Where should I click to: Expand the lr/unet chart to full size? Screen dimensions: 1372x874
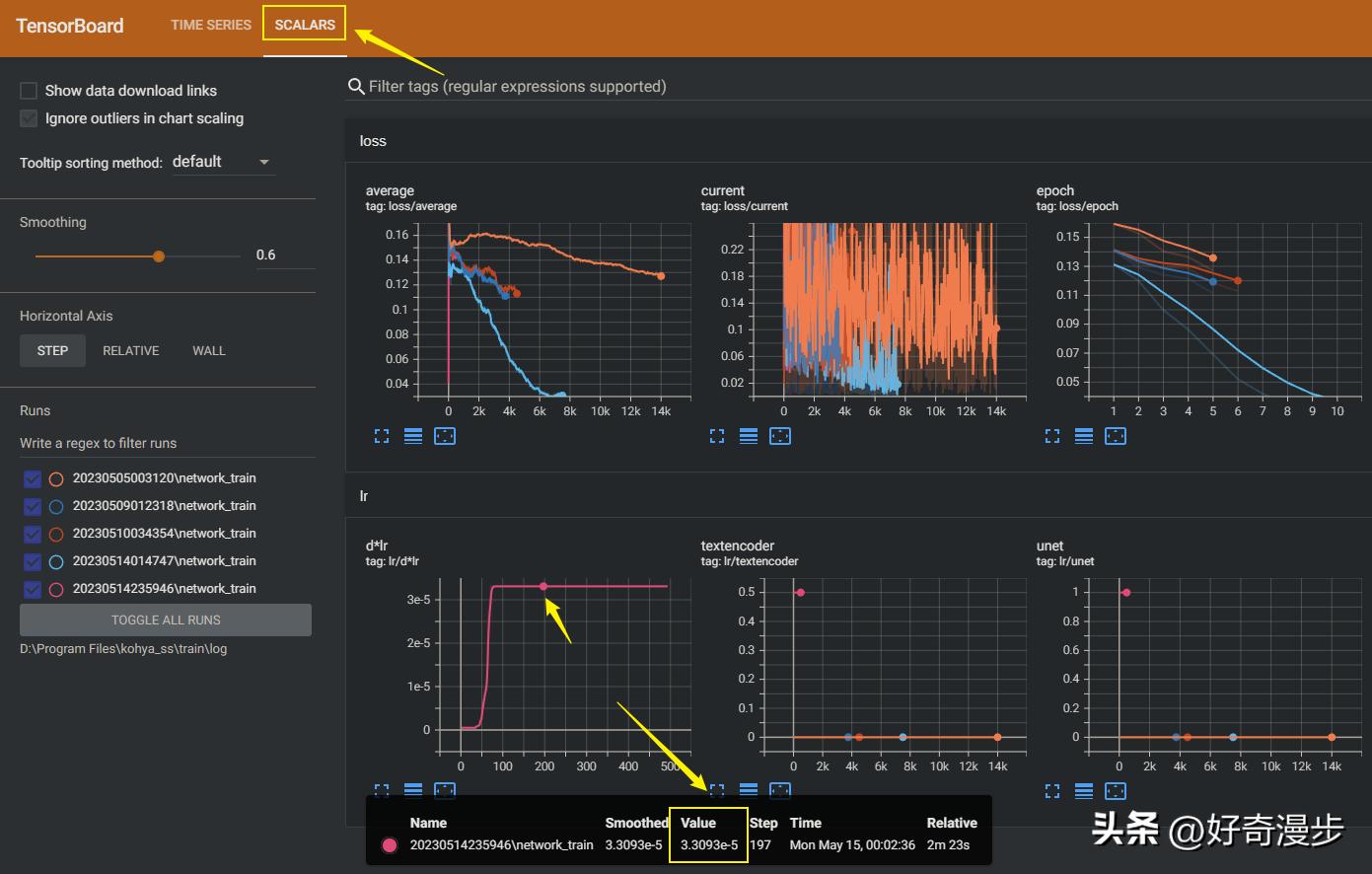tap(1052, 791)
